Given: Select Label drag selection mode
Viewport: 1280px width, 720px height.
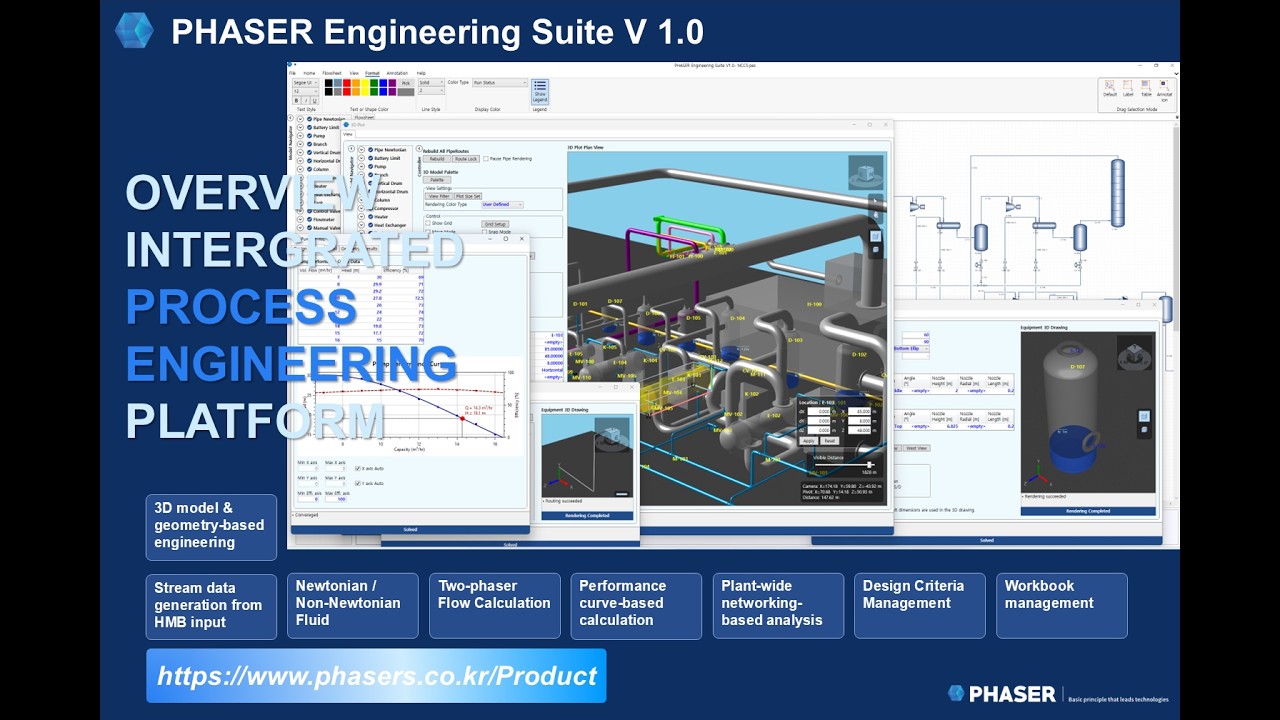Looking at the screenshot, I should point(1128,88).
